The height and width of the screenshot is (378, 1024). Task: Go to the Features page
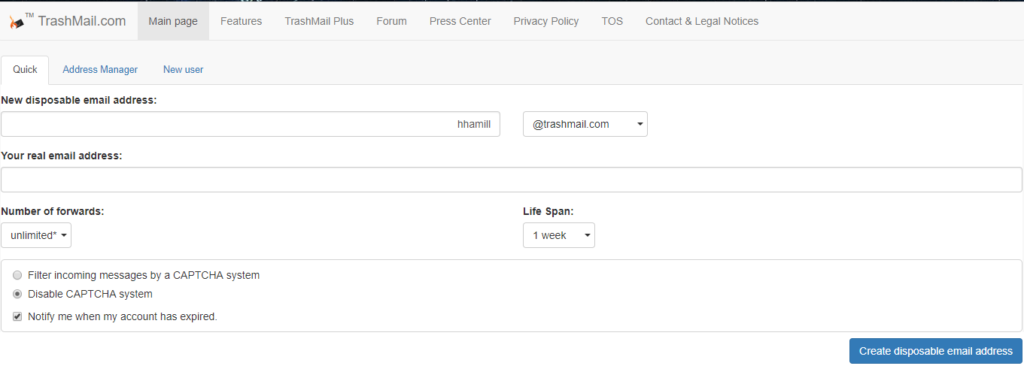point(241,21)
